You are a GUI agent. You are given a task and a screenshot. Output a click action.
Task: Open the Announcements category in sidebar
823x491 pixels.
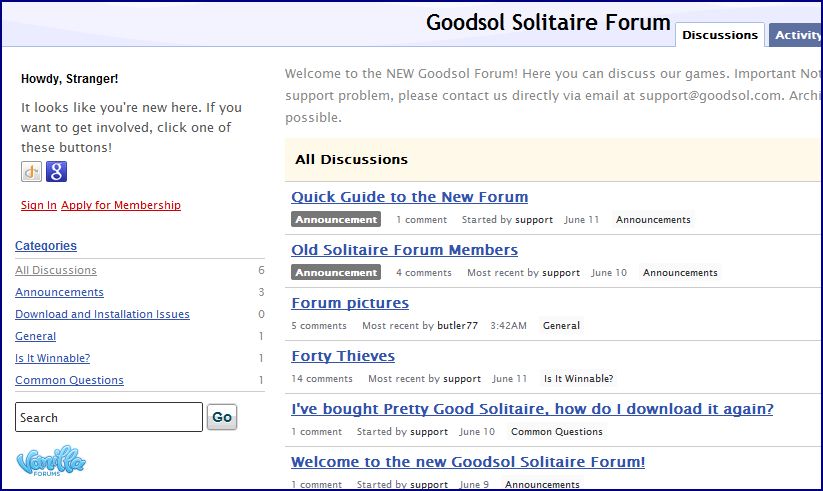pyautogui.click(x=59, y=292)
